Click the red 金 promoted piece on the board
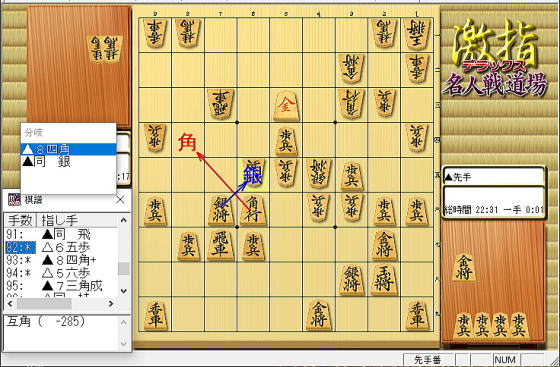Image resolution: width=560 pixels, height=367 pixels. [x=286, y=105]
